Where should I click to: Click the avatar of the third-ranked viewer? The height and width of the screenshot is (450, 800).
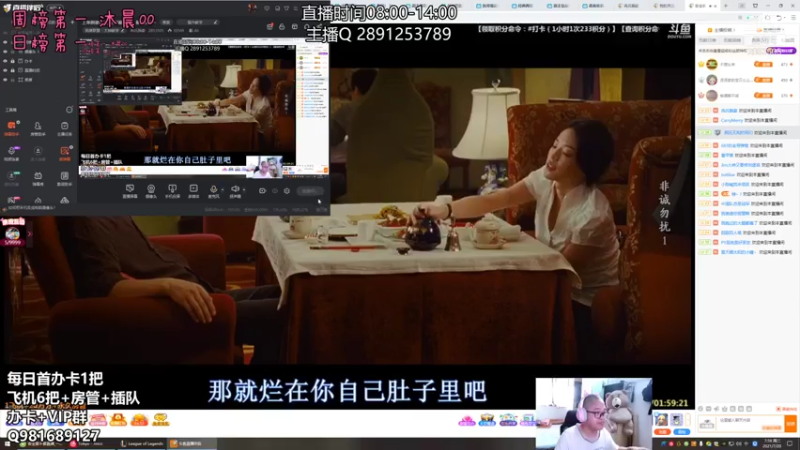[712, 95]
